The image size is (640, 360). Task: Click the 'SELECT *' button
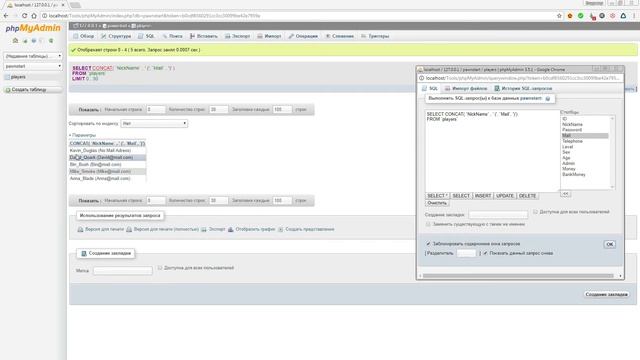(437, 196)
